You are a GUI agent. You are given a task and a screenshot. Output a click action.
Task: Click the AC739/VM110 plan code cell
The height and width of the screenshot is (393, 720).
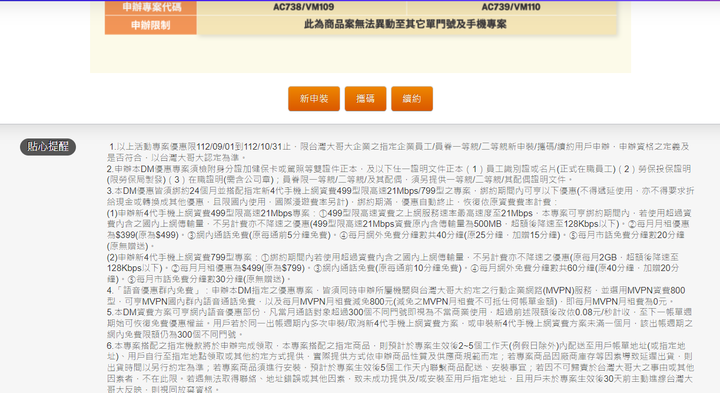click(x=511, y=7)
